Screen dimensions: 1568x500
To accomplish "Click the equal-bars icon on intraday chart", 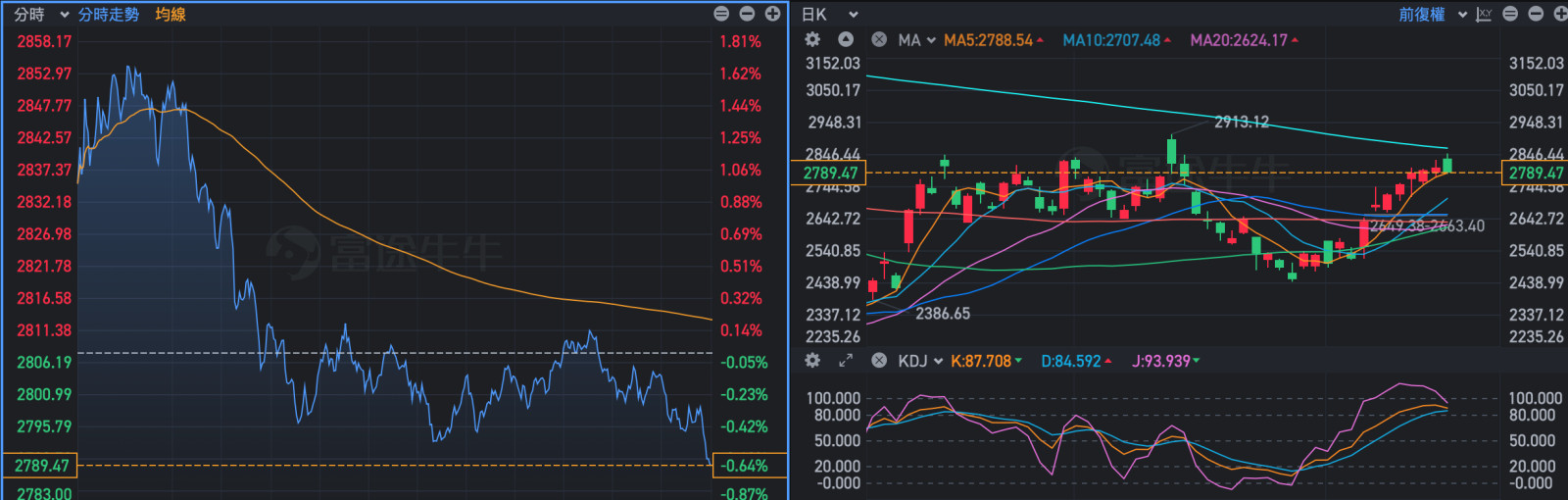I will (721, 14).
